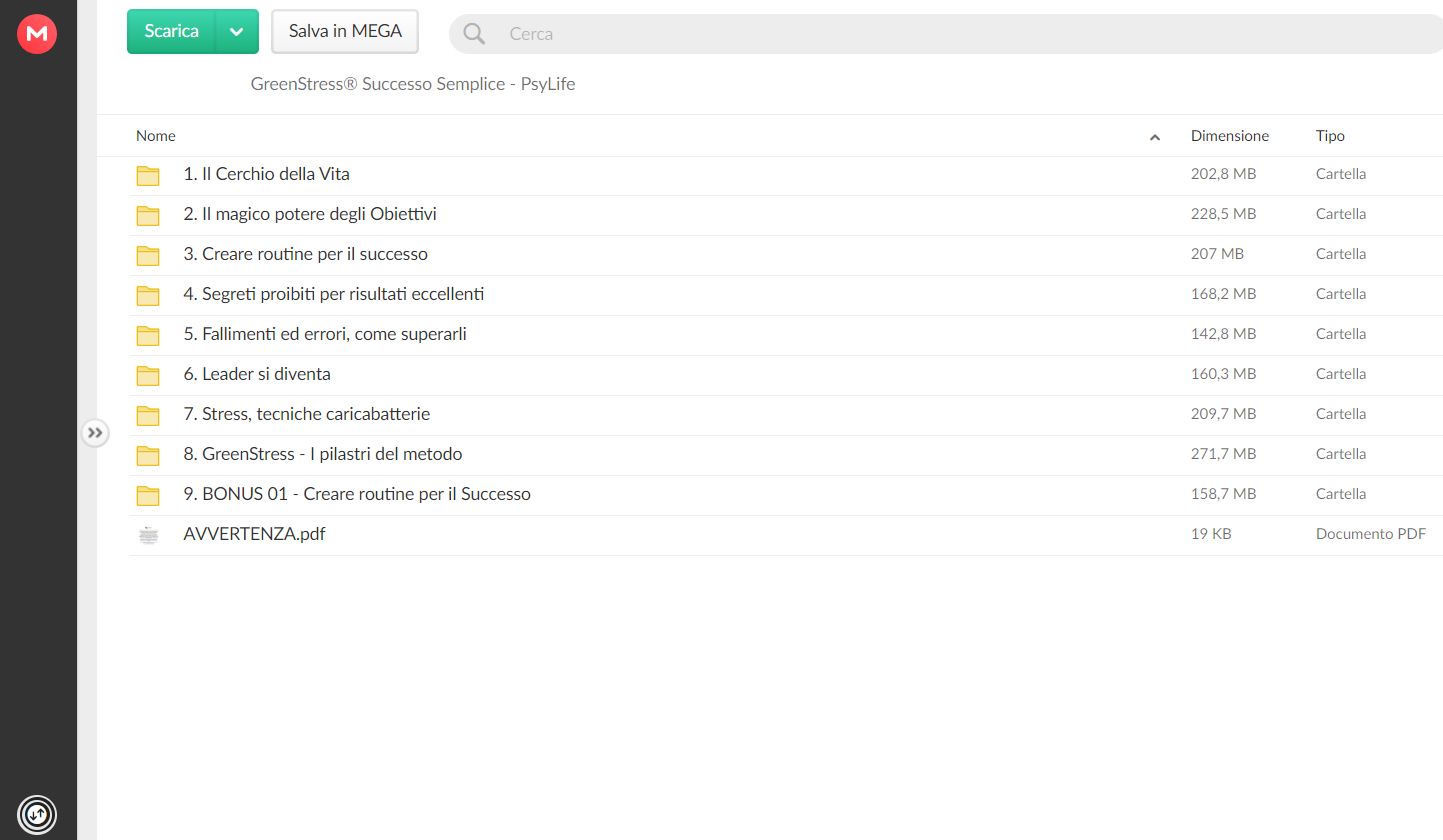Viewport: 1443px width, 840px height.
Task: Click folder icon of 3. Creare routine per il successo
Action: 148,255
